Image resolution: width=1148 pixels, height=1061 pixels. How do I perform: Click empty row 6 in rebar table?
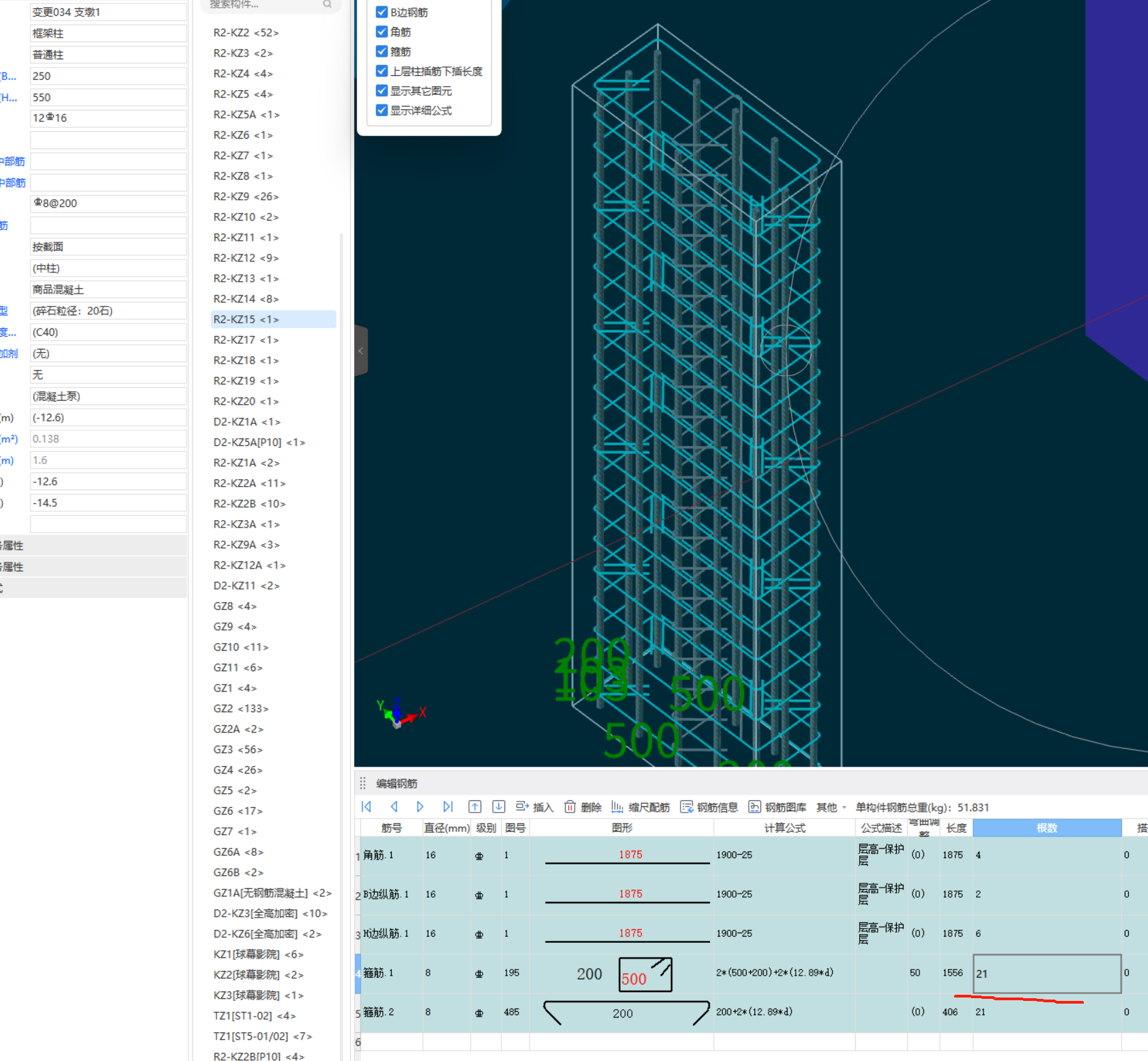pyautogui.click(x=751, y=1042)
